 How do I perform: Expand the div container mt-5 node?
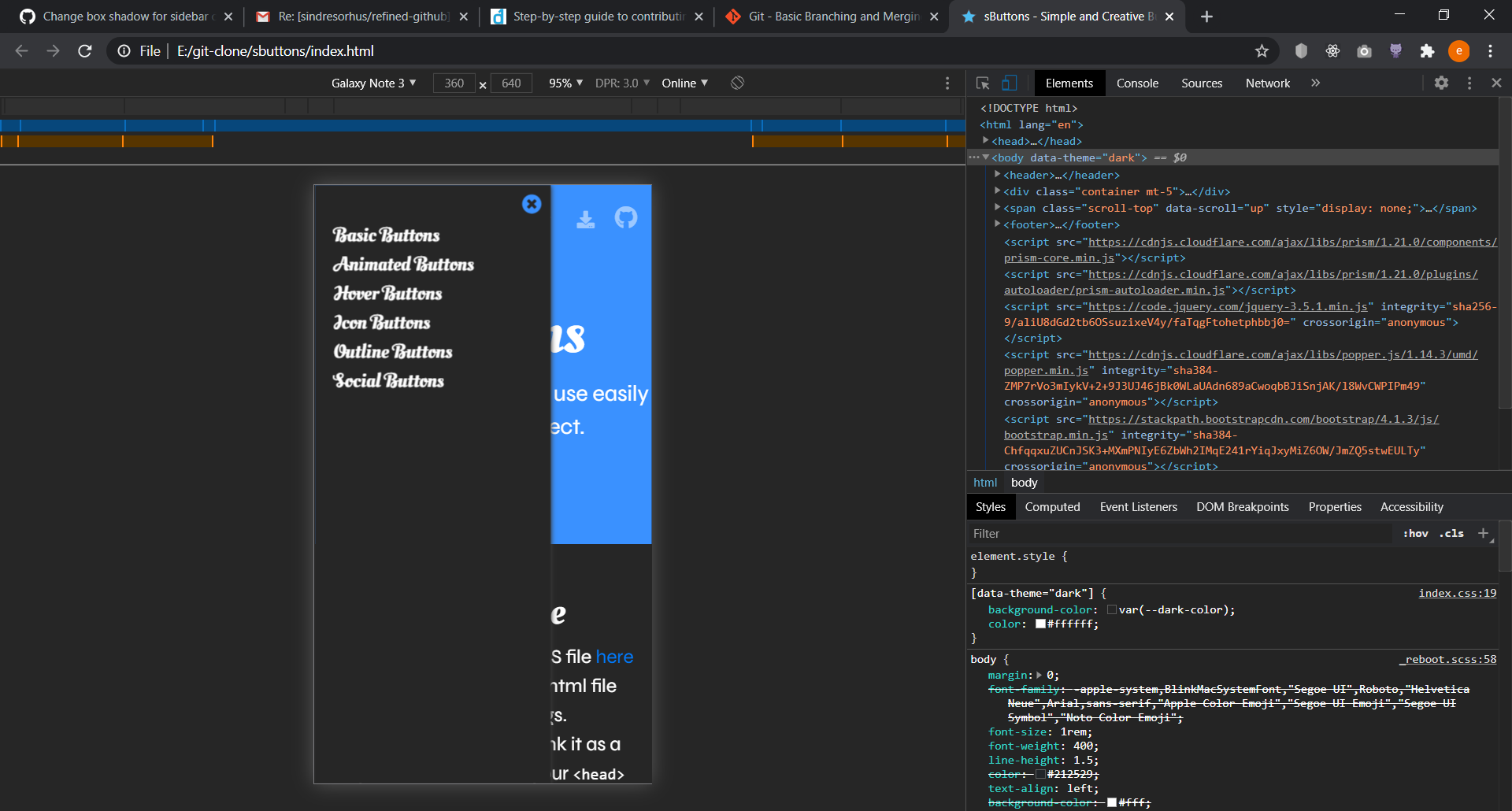[x=998, y=191]
